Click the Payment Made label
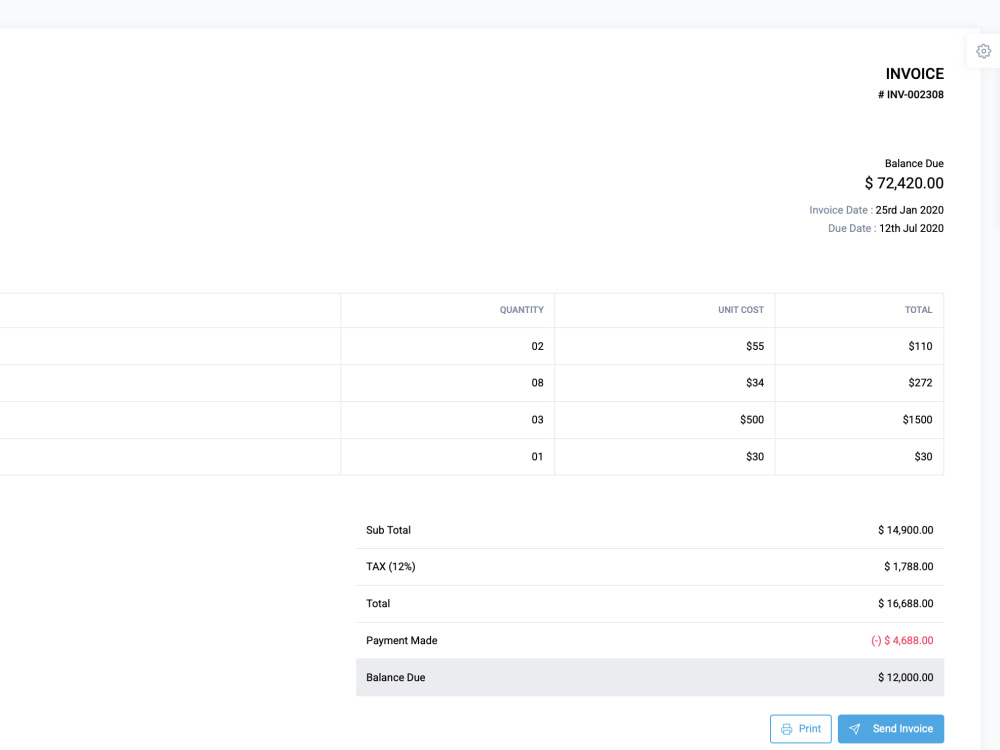This screenshot has height=750, width=1000. click(402, 641)
